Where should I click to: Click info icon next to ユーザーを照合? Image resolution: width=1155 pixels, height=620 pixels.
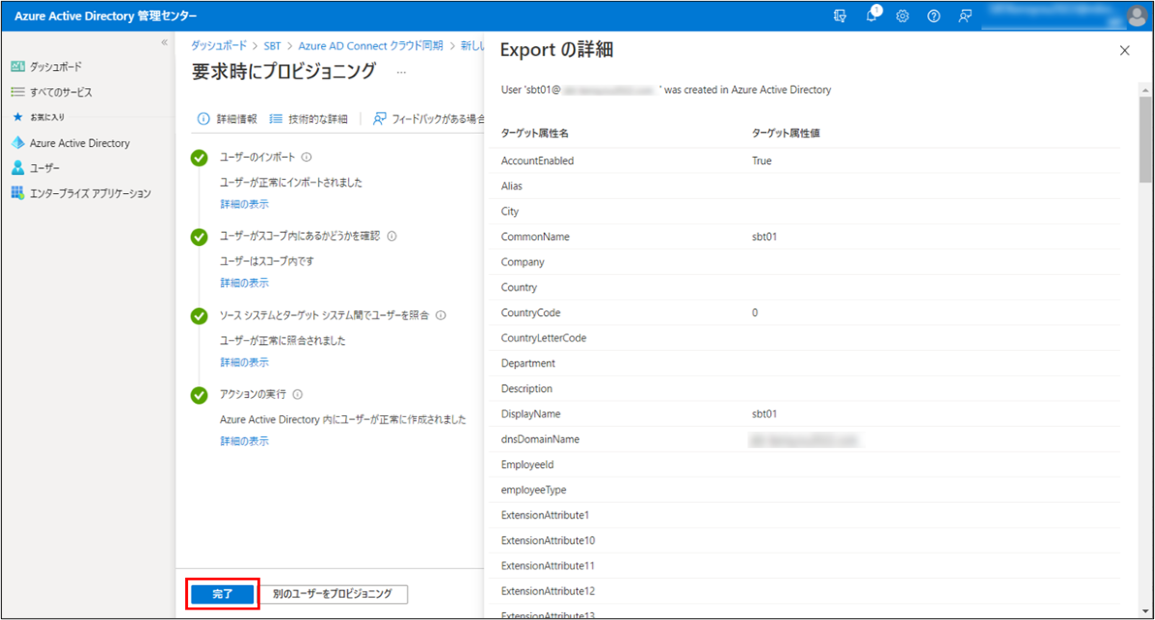coord(440,315)
